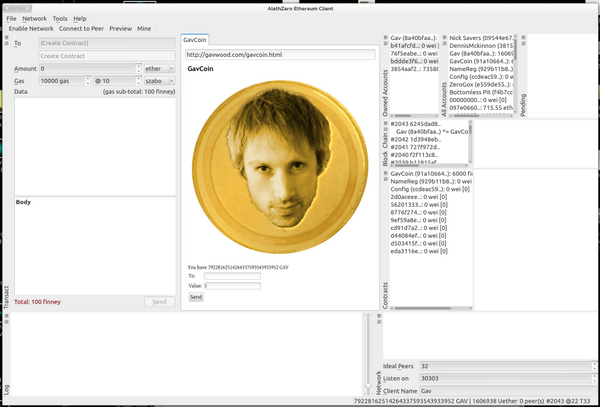Select ZeroGox in All Accounts
The height and width of the screenshot is (407, 600).
(481, 84)
